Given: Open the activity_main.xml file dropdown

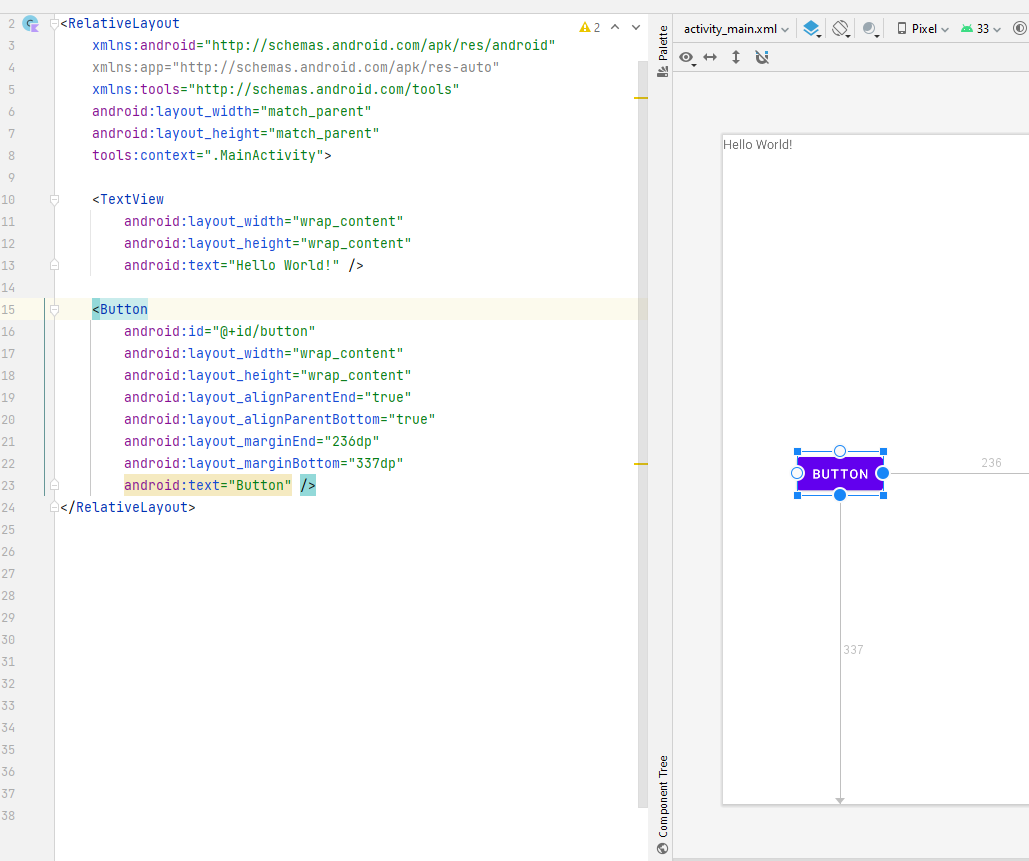Looking at the screenshot, I should [x=736, y=29].
